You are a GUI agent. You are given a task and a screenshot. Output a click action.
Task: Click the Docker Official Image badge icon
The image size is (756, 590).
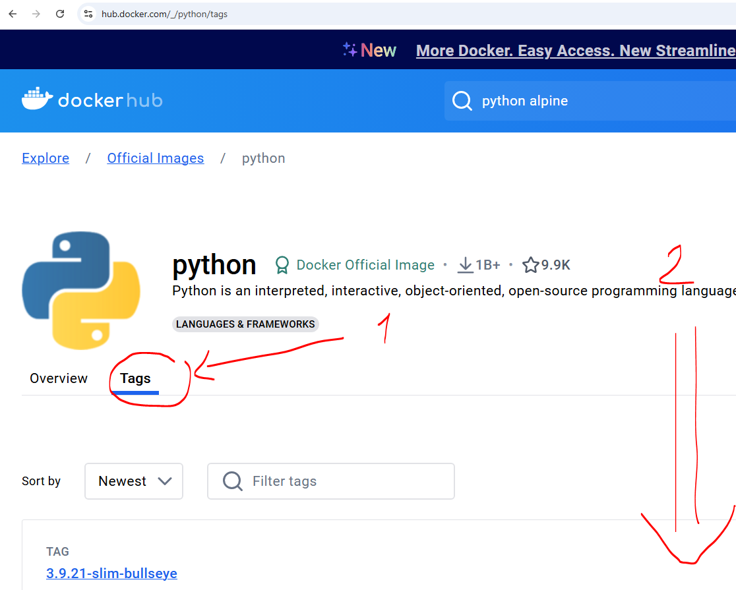282,265
